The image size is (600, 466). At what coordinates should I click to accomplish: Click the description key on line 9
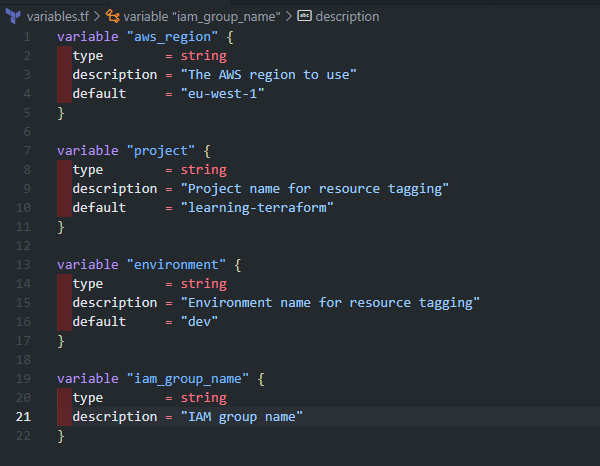click(x=115, y=189)
